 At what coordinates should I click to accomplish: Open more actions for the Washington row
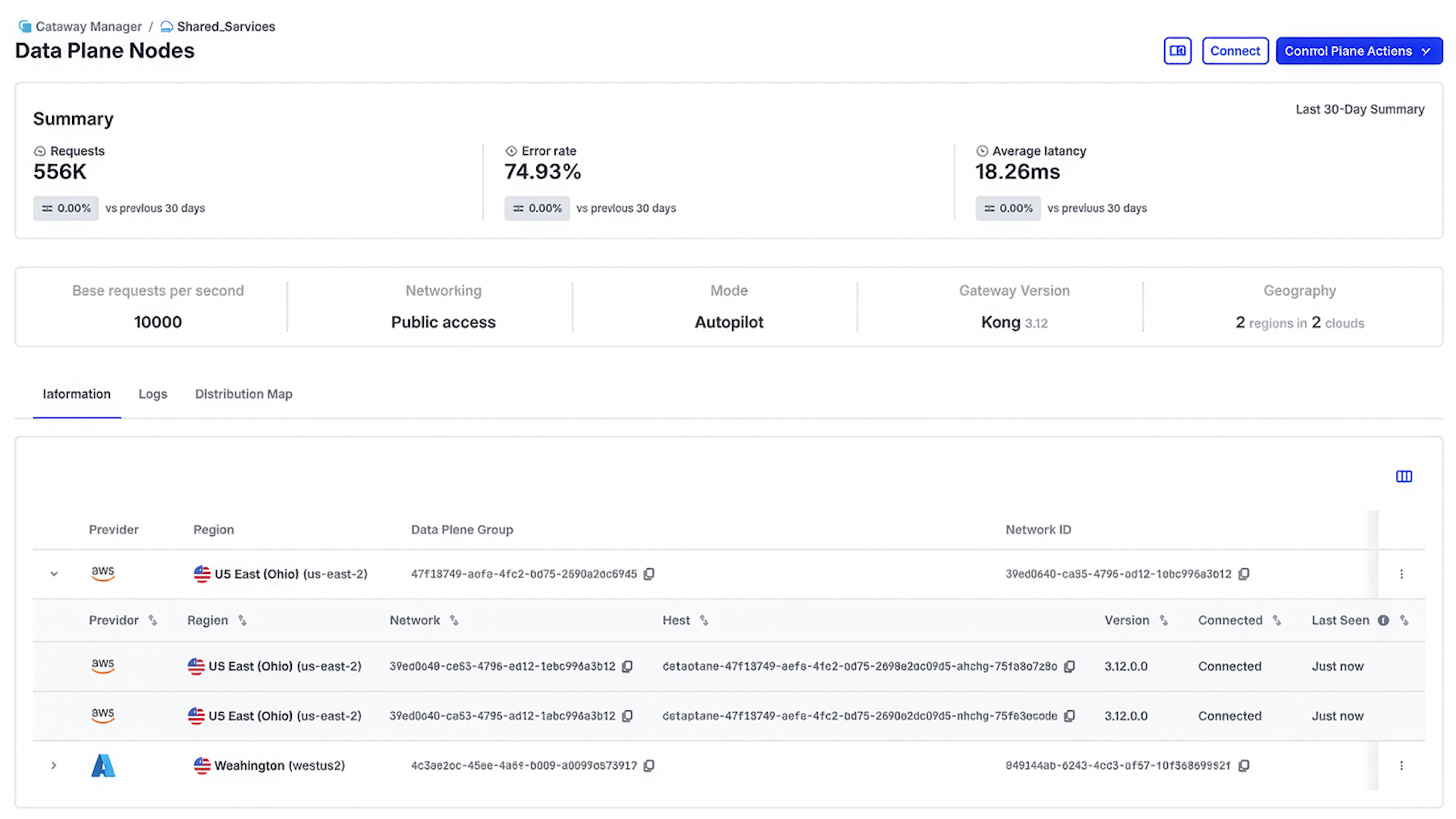click(1401, 766)
